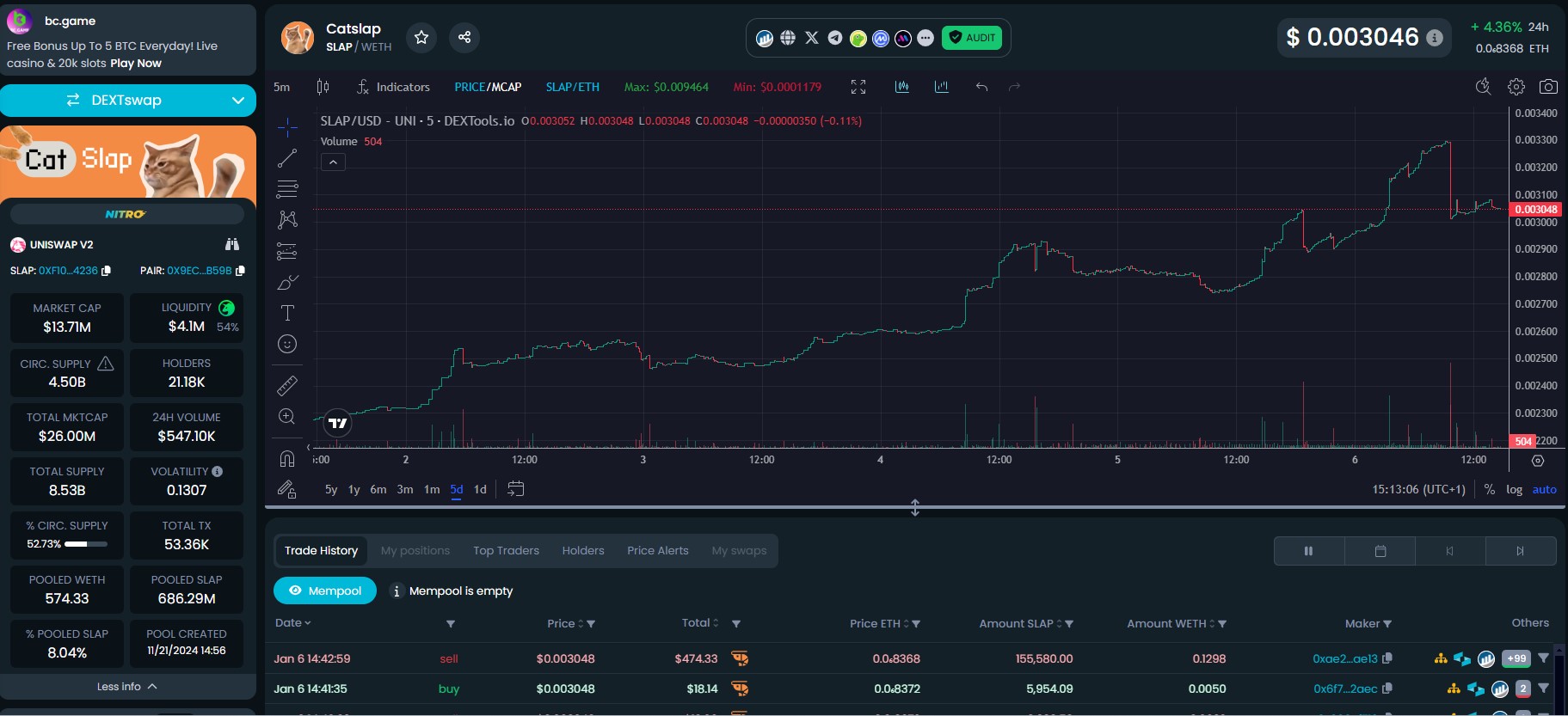Select the trend line drawing tool

click(287, 158)
